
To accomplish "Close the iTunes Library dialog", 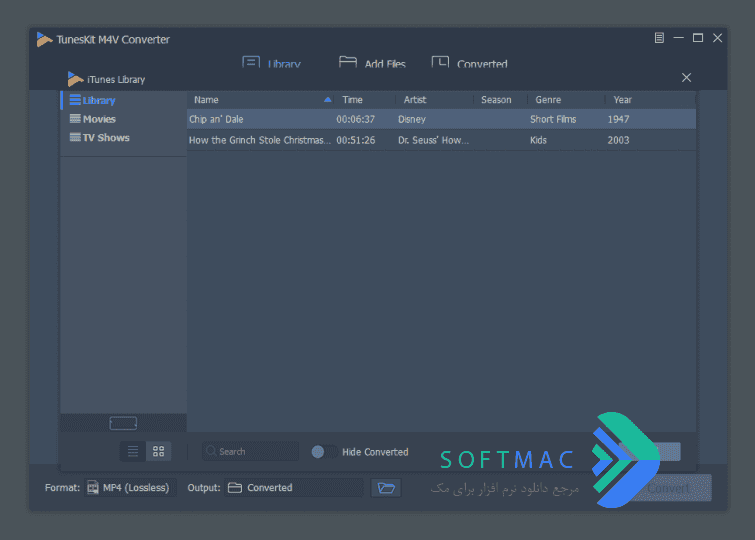I will click(x=686, y=78).
